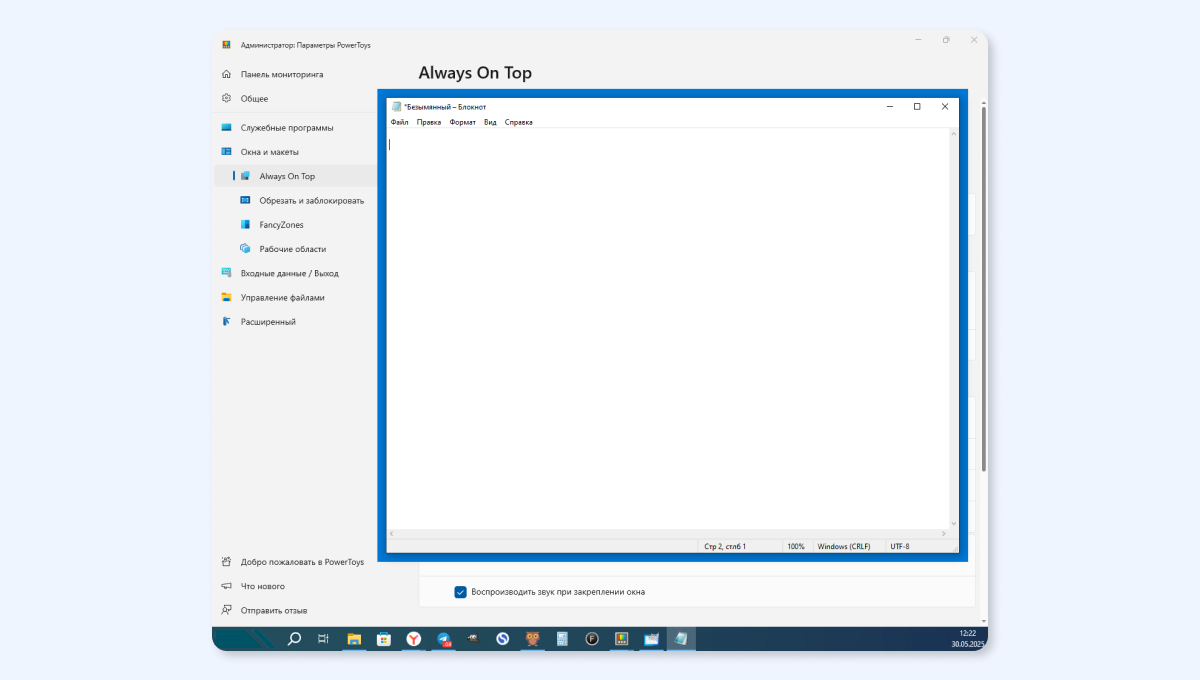This screenshot has height=680, width=1200.
Task: Click UTF-8 encoding in status bar
Action: (x=900, y=546)
